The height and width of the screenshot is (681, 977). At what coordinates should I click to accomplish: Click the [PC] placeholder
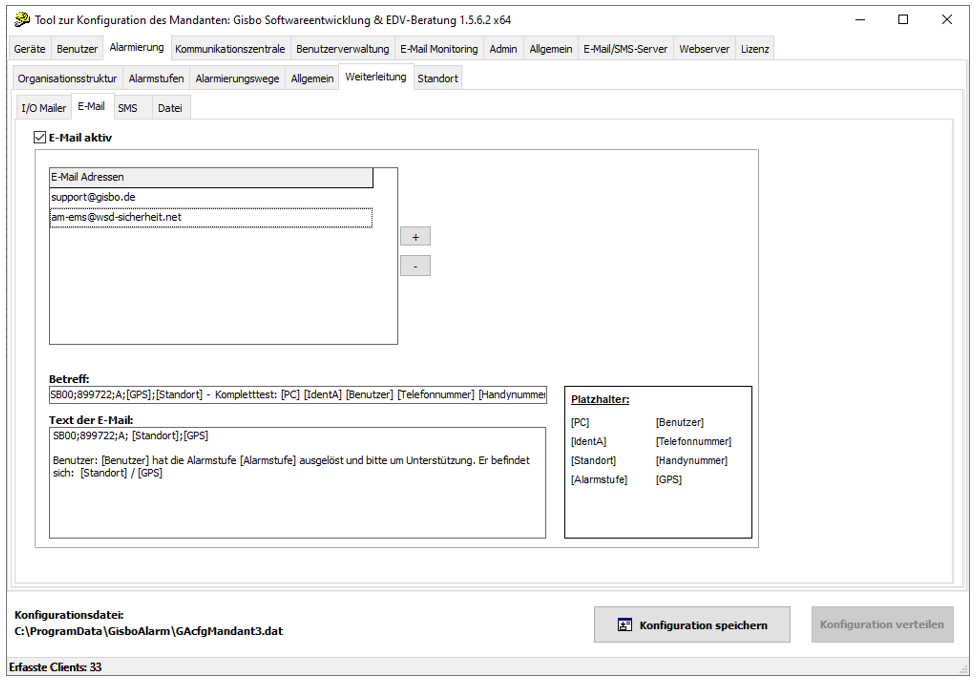coord(579,422)
